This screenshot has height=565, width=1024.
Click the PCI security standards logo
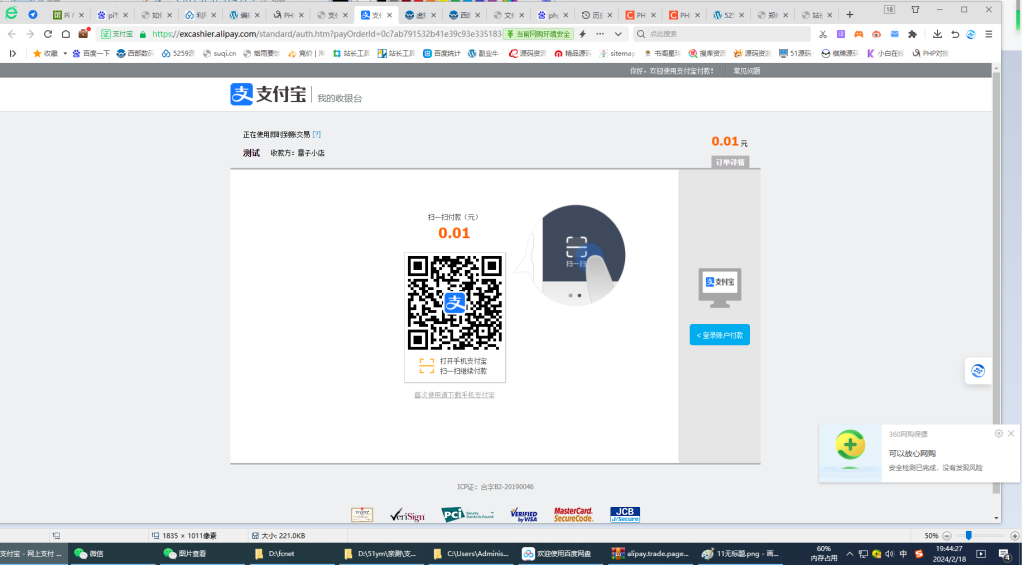tap(467, 515)
